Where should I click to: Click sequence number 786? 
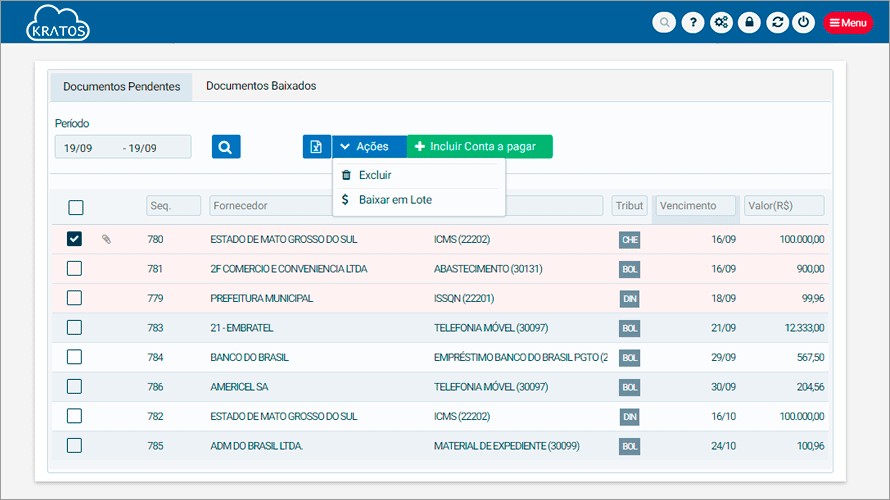tap(156, 387)
